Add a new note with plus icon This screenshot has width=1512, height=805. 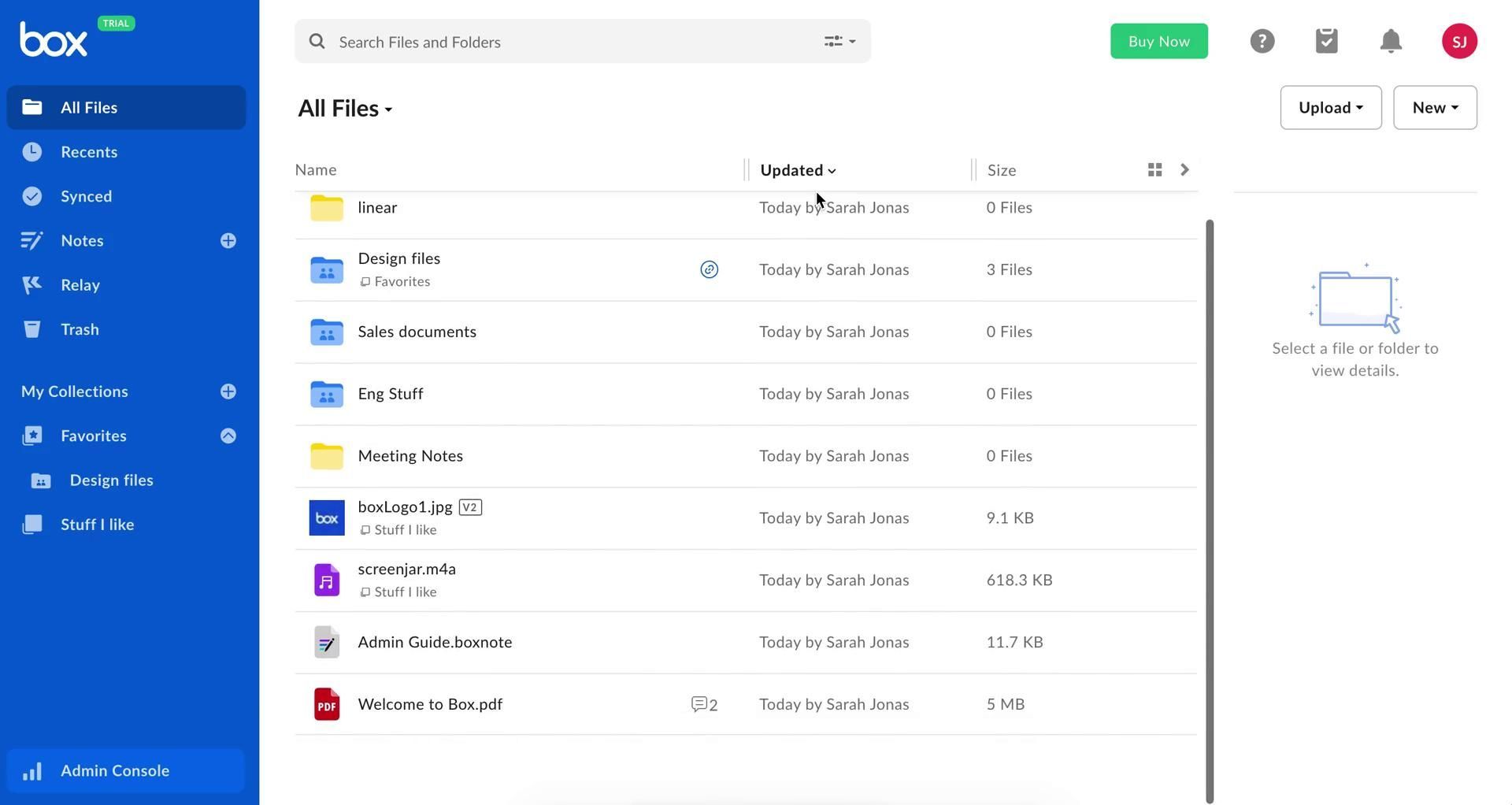[x=228, y=241]
